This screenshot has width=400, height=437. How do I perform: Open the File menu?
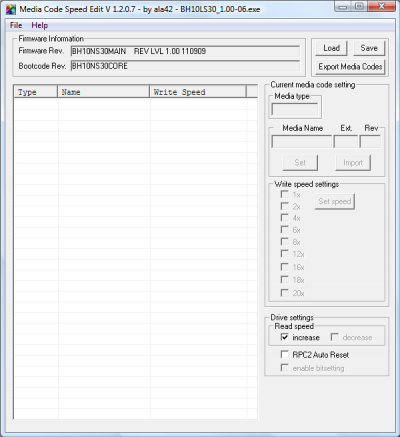[16, 25]
